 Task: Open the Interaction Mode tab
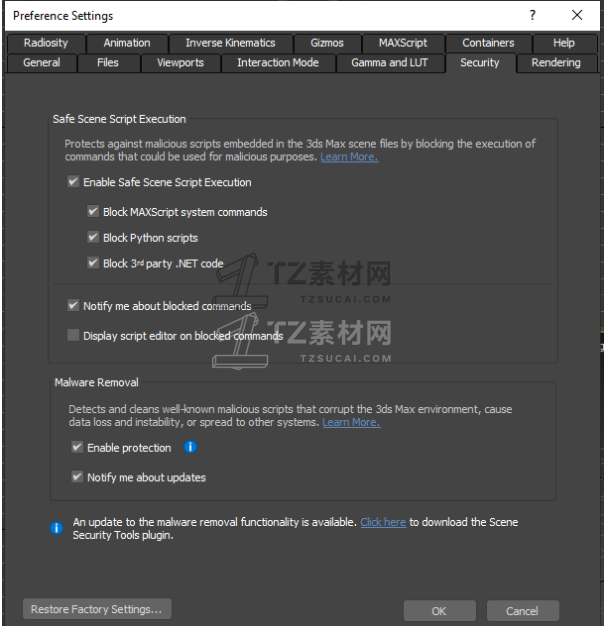[x=278, y=63]
